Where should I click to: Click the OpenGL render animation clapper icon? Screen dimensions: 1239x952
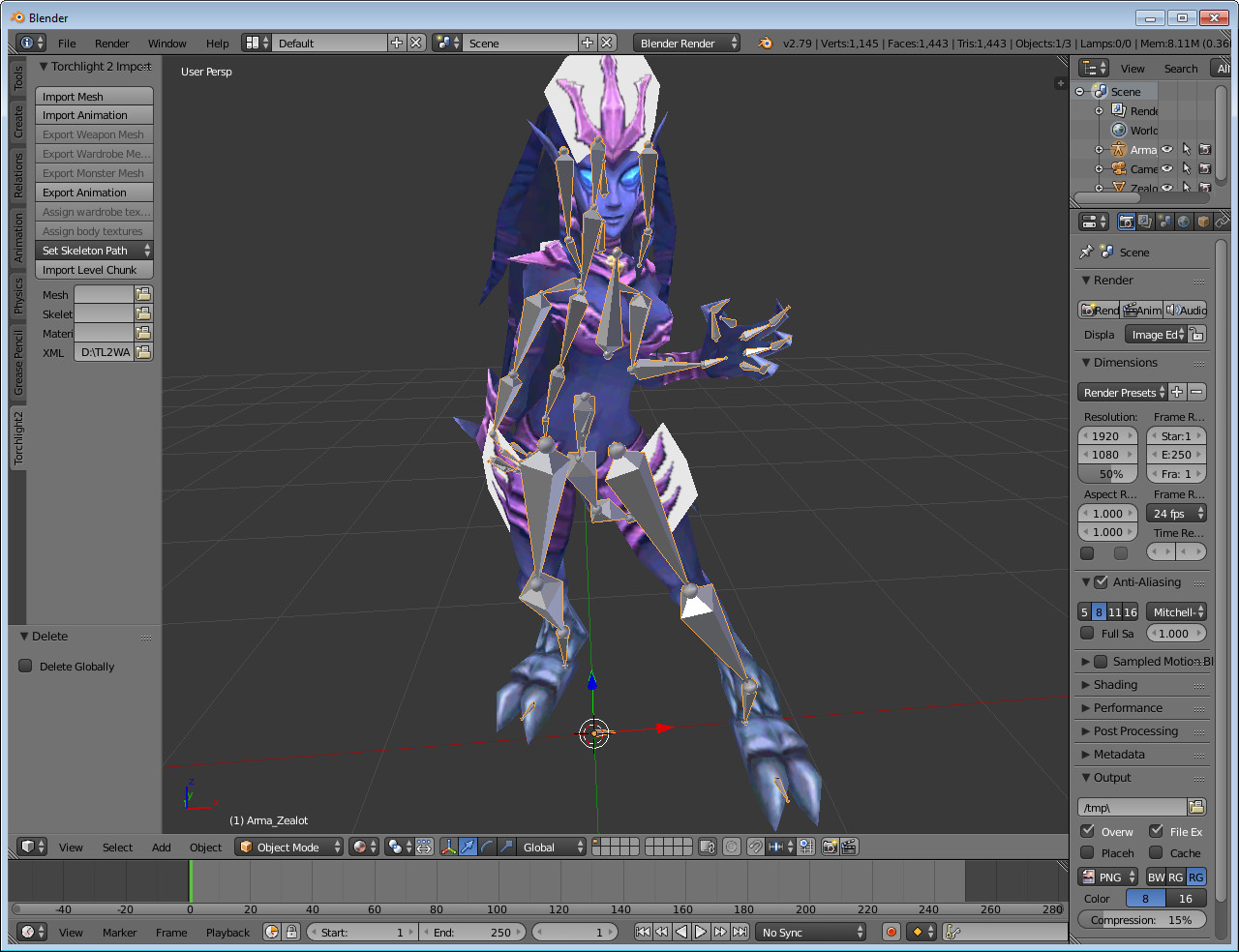849,847
